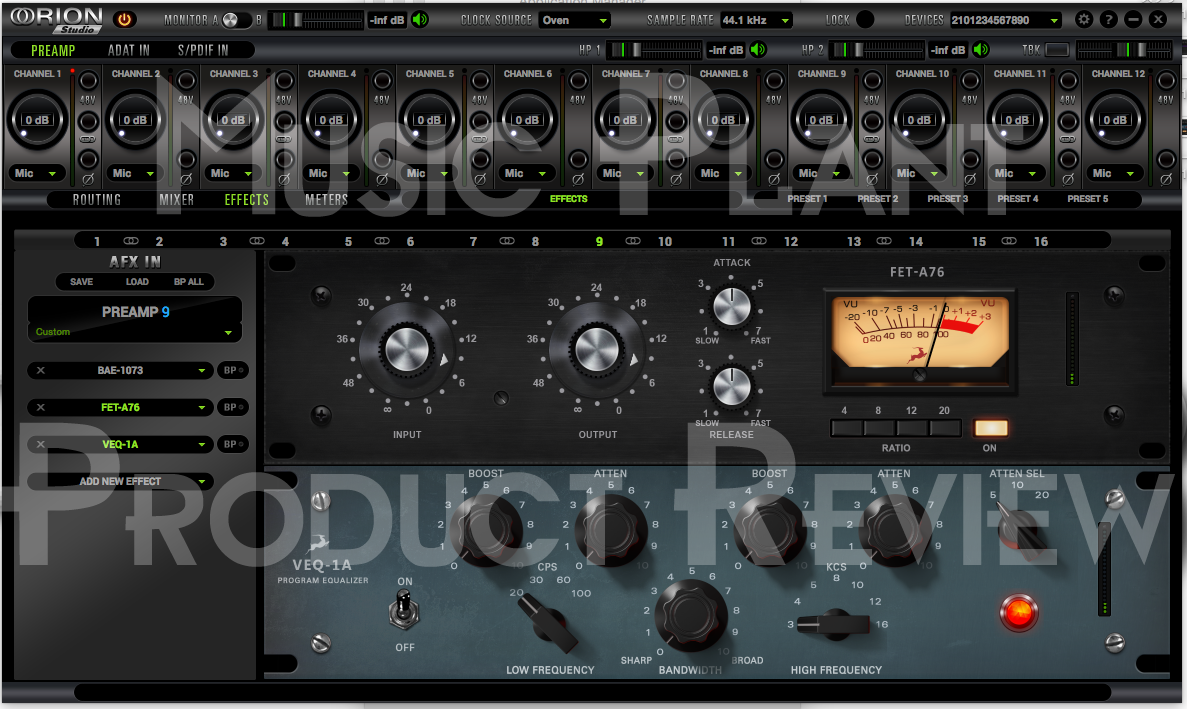The height and width of the screenshot is (709, 1187).
Task: Mute the HP 2 speaker icon
Action: click(x=981, y=50)
